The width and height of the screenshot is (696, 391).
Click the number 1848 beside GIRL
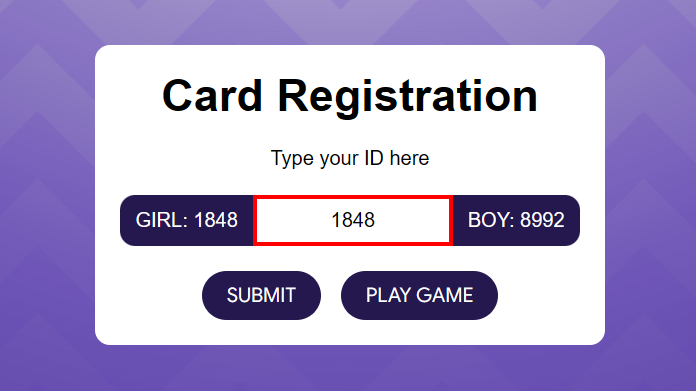coord(216,220)
